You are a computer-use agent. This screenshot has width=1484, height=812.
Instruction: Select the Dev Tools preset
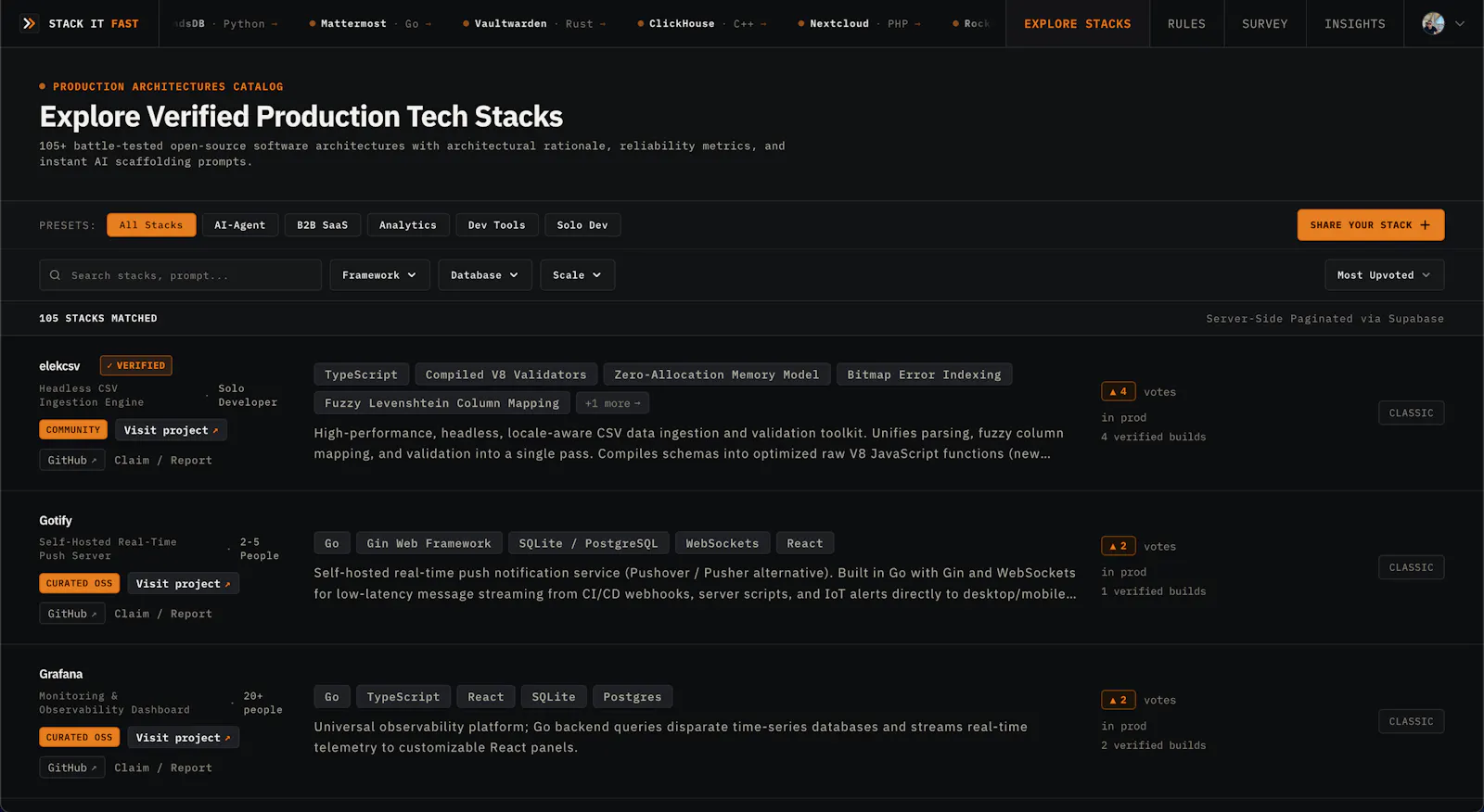point(496,225)
